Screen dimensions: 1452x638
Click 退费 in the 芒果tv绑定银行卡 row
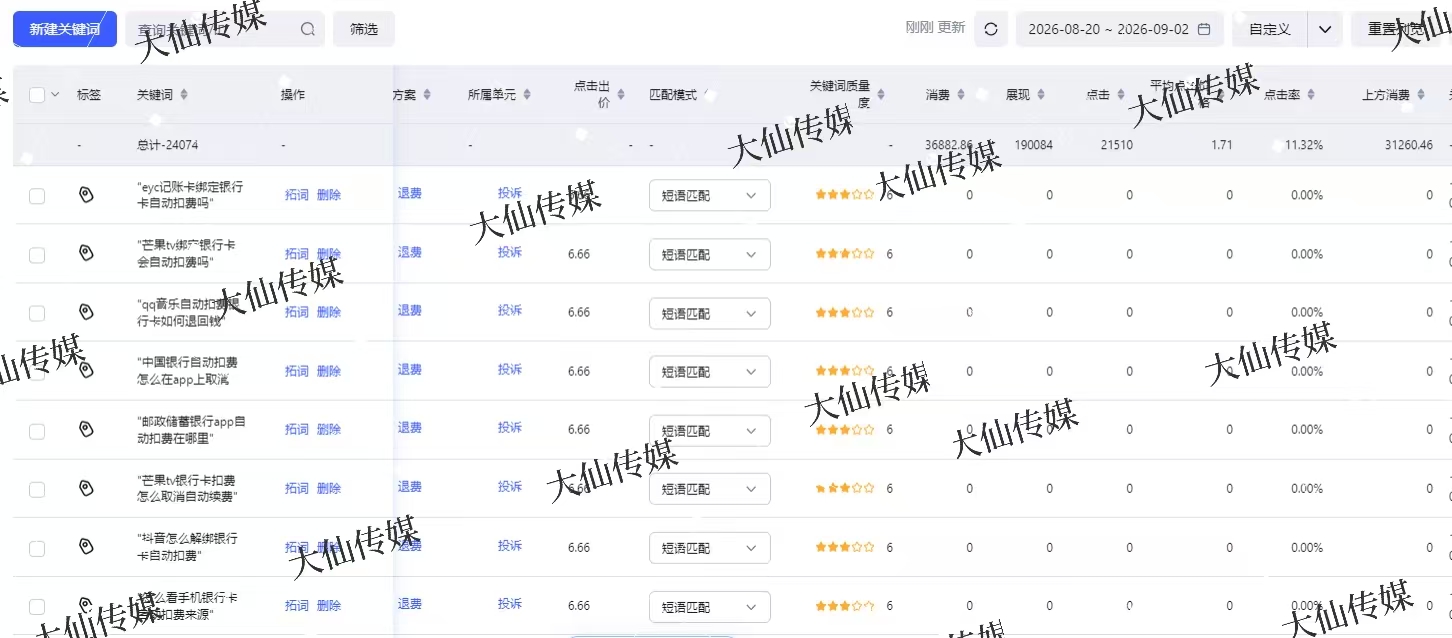pyautogui.click(x=410, y=252)
